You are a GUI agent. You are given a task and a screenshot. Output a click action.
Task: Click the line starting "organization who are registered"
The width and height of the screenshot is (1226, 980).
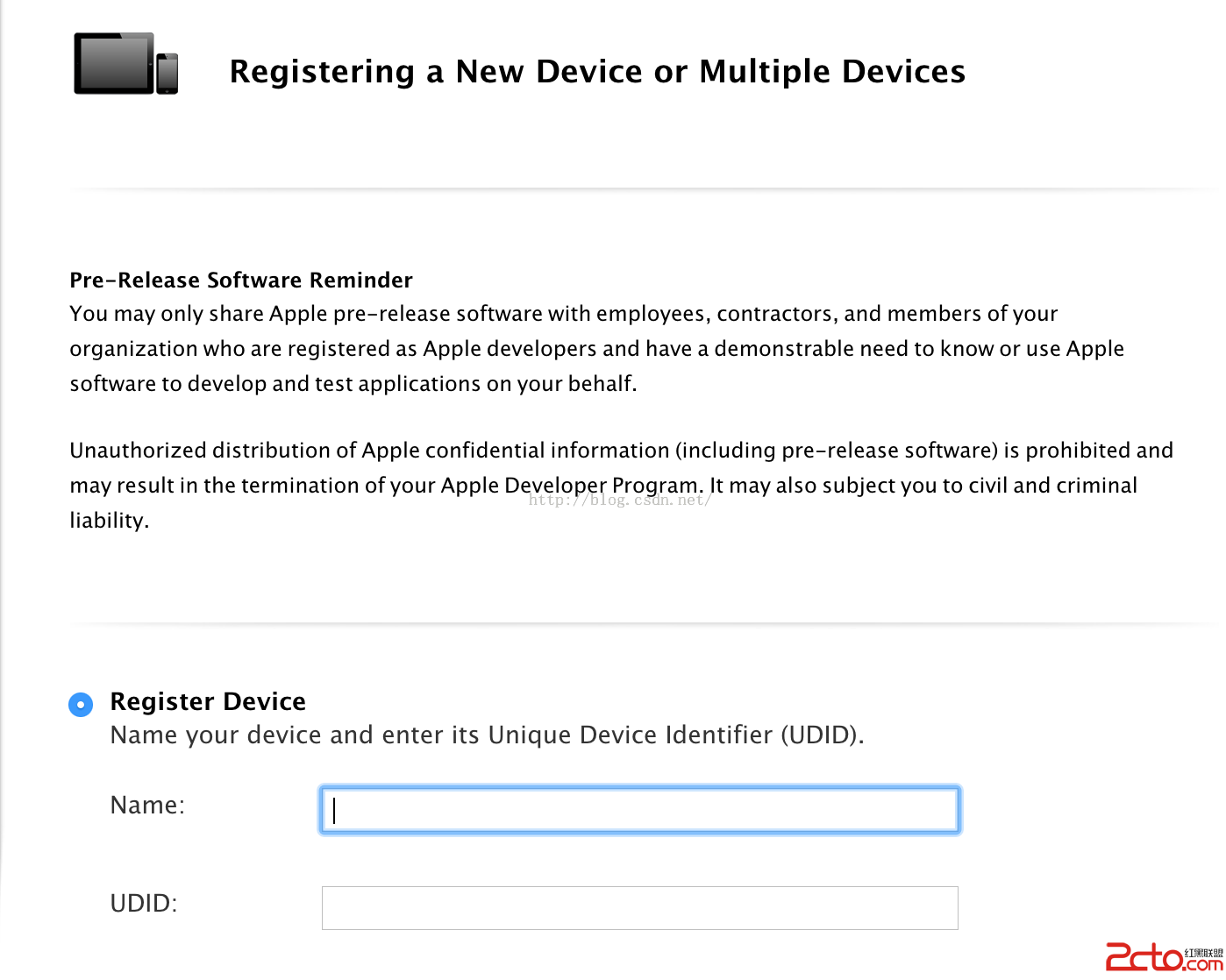596,349
